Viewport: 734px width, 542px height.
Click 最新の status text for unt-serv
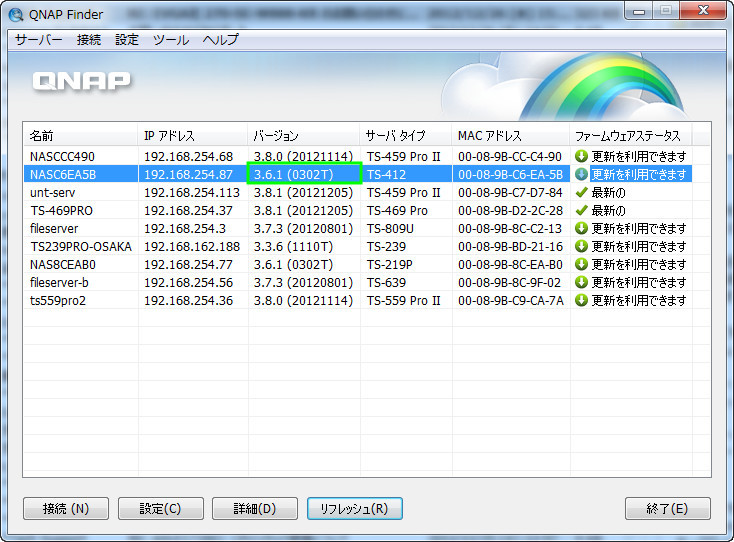(608, 192)
